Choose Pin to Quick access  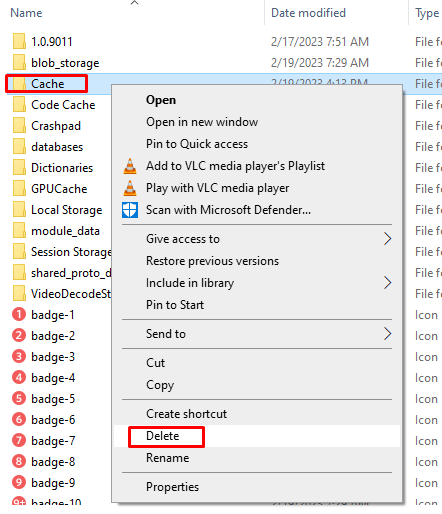pos(197,144)
